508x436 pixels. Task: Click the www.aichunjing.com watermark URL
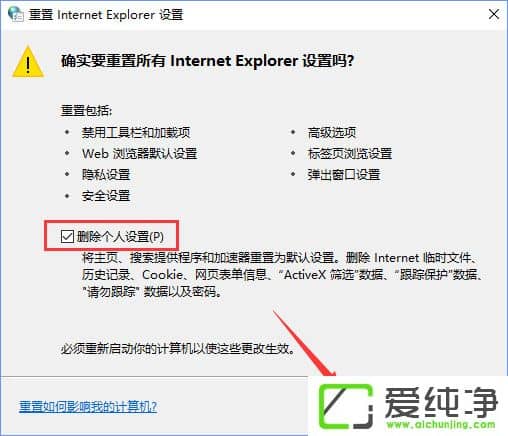click(441, 424)
